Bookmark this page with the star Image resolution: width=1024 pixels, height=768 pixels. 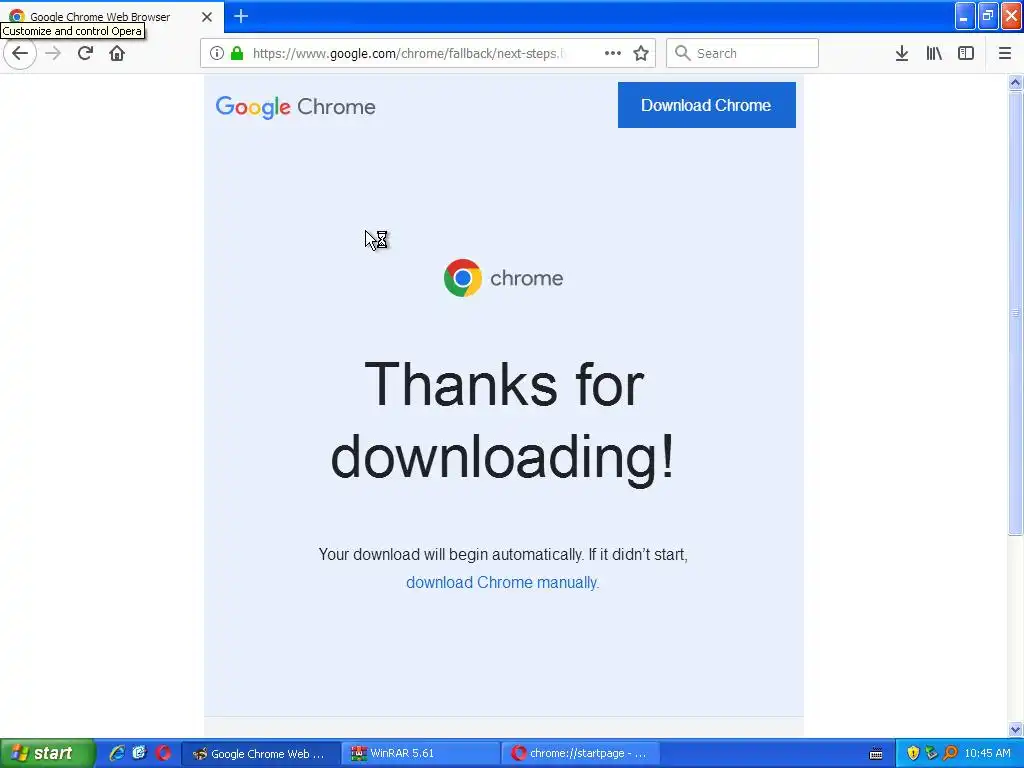pyautogui.click(x=641, y=54)
